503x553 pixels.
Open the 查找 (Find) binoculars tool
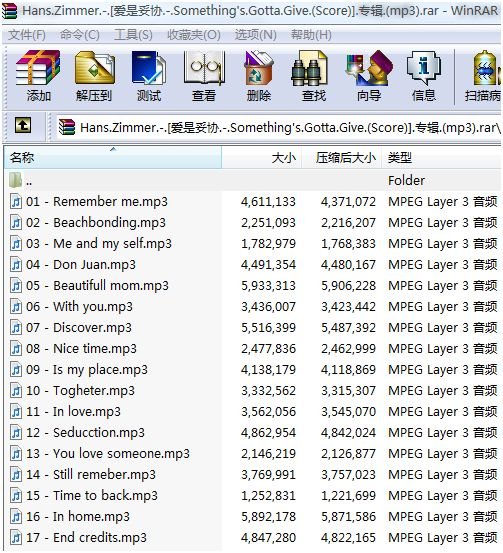click(314, 75)
